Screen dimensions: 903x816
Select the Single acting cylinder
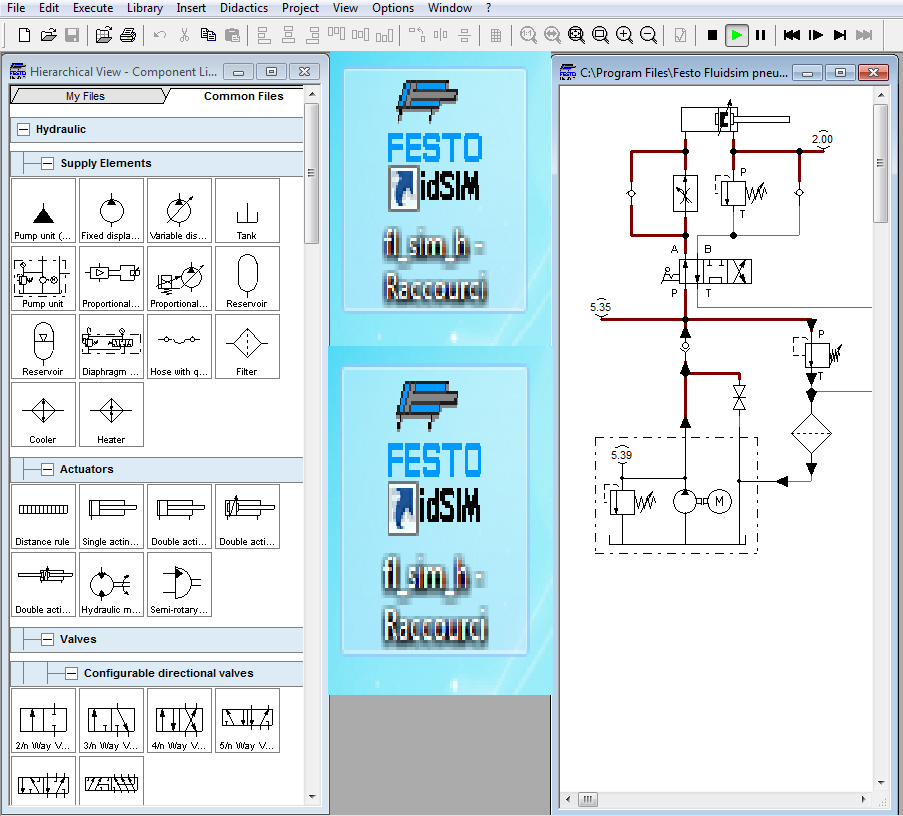coord(111,517)
